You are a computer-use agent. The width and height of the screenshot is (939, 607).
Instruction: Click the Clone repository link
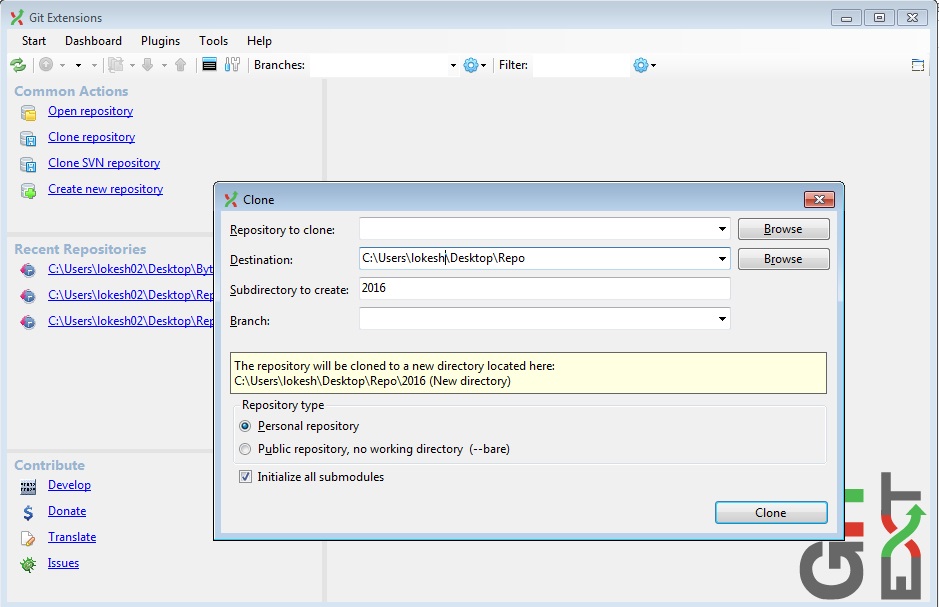[92, 137]
